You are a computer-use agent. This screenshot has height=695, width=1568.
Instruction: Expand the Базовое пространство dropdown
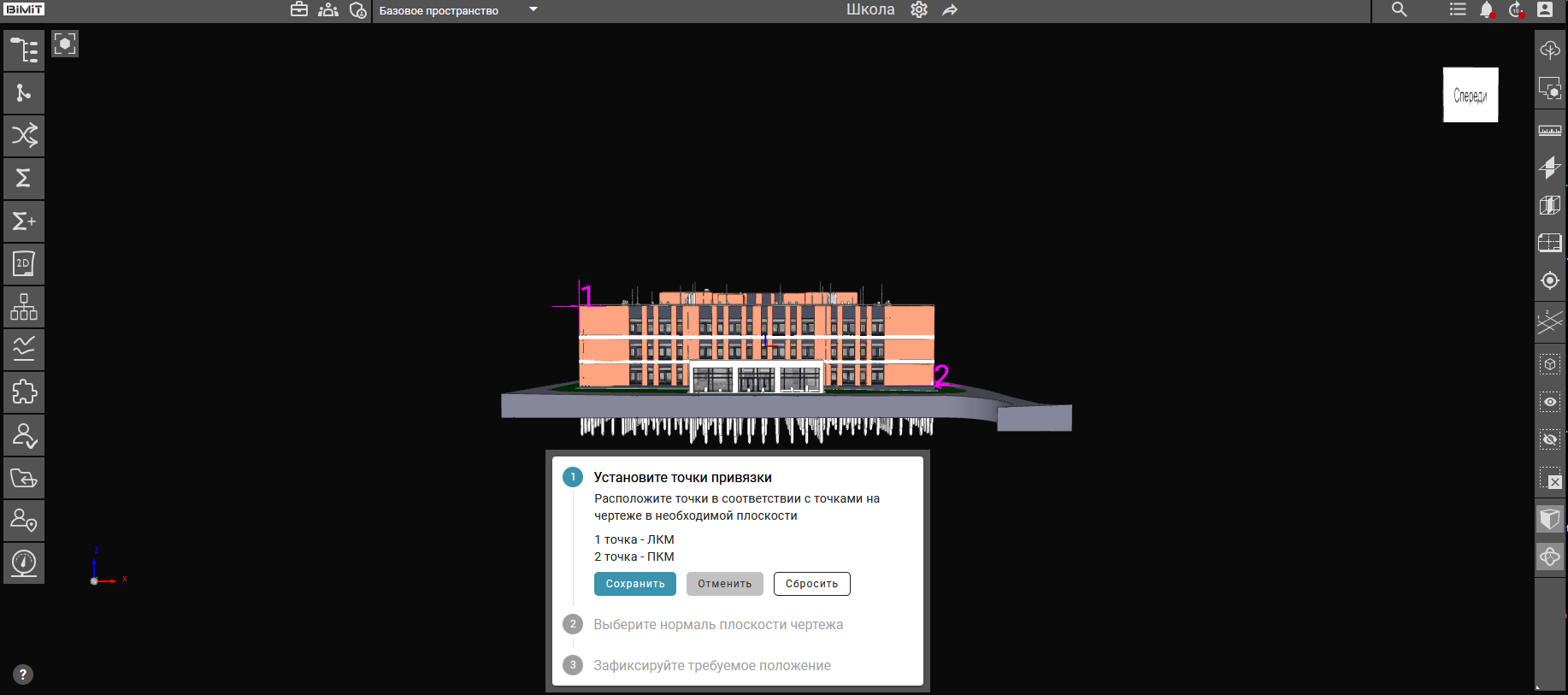(x=533, y=10)
